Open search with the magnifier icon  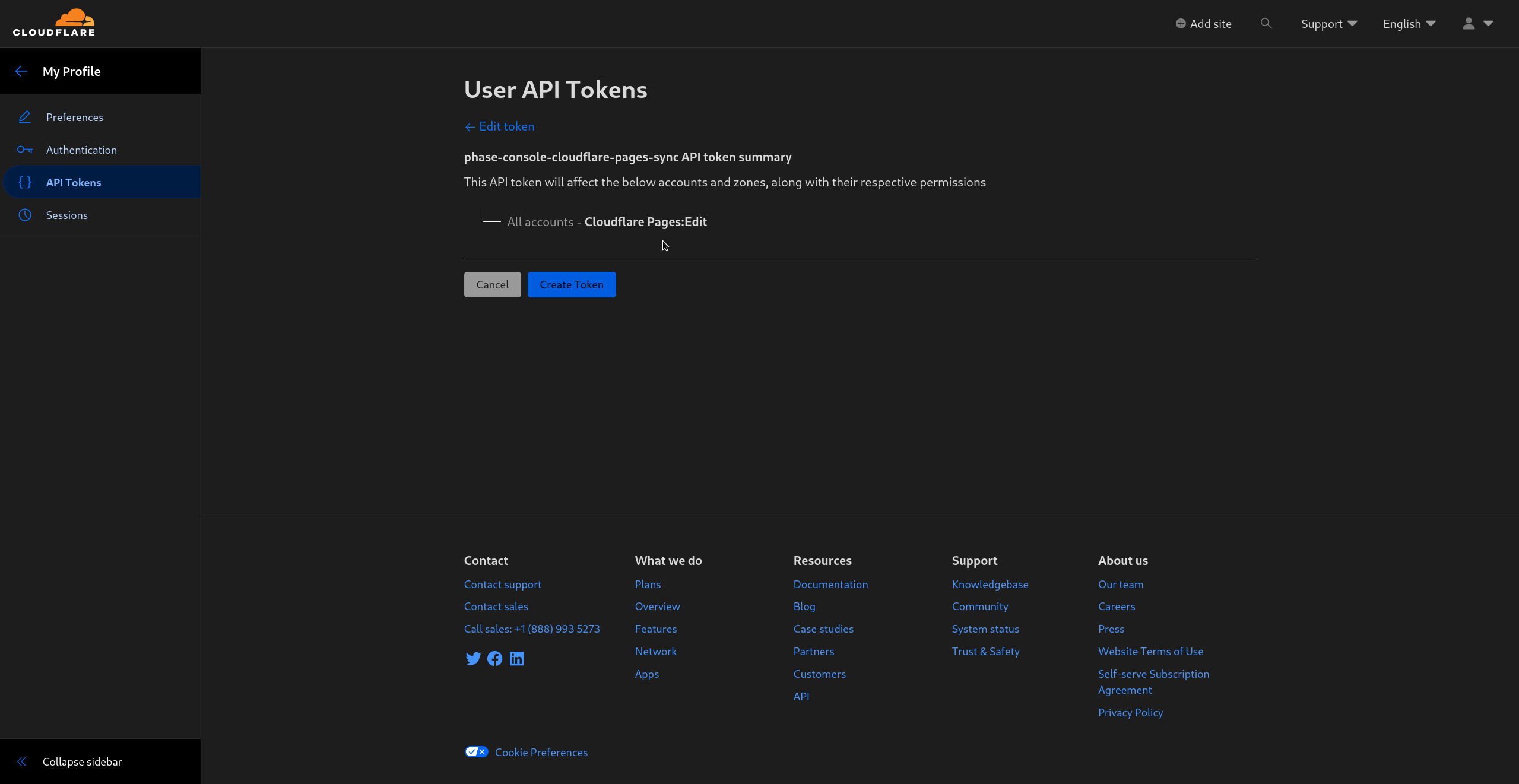(x=1266, y=24)
